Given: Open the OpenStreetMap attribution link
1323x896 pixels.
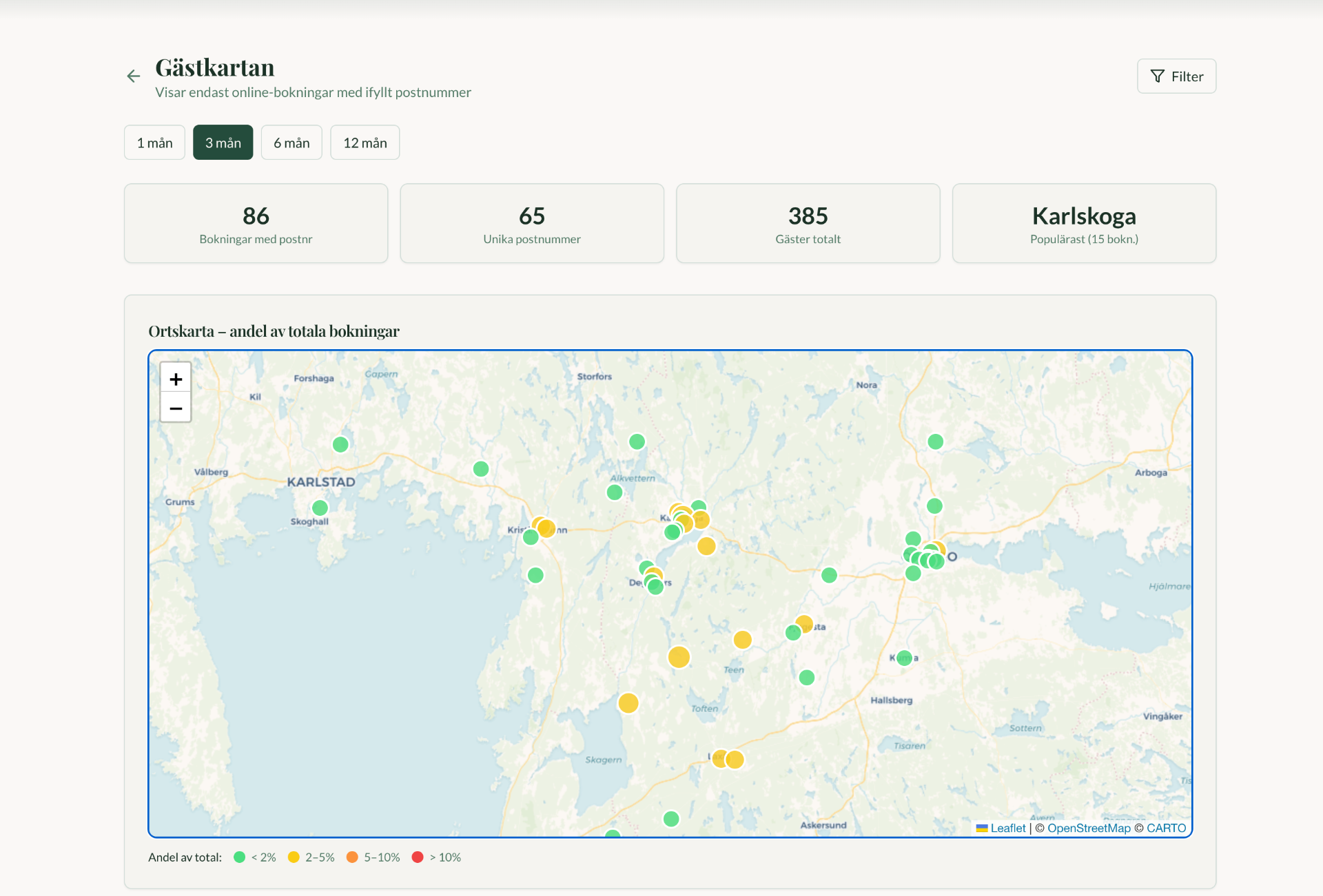Looking at the screenshot, I should point(1089,828).
